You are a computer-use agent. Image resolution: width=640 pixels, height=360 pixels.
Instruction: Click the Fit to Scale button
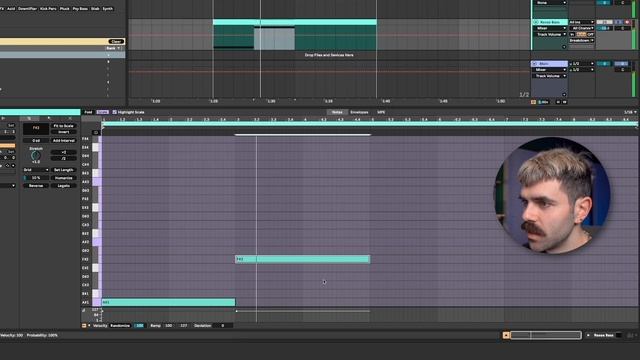[x=63, y=126]
